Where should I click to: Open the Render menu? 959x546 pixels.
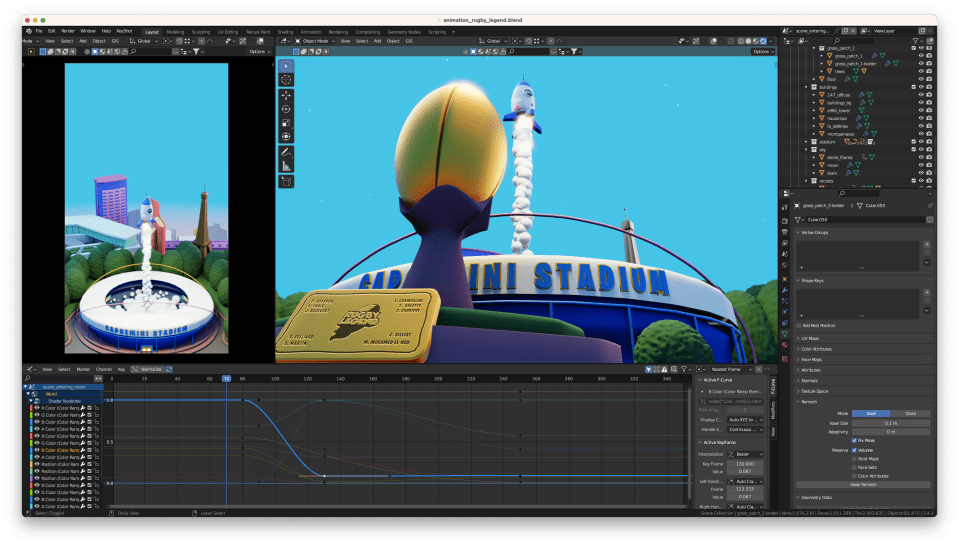point(67,31)
